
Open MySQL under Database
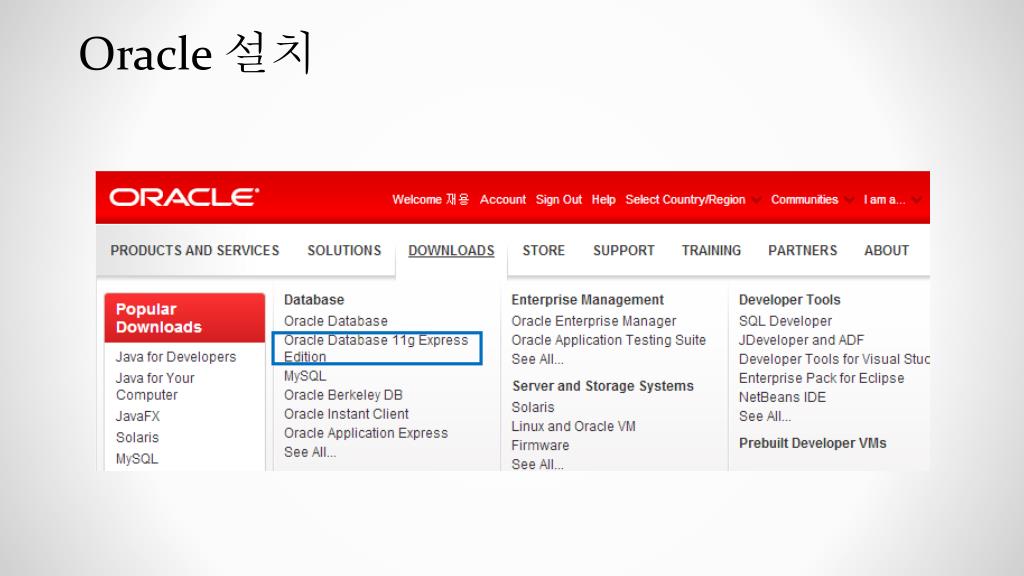[x=305, y=376]
